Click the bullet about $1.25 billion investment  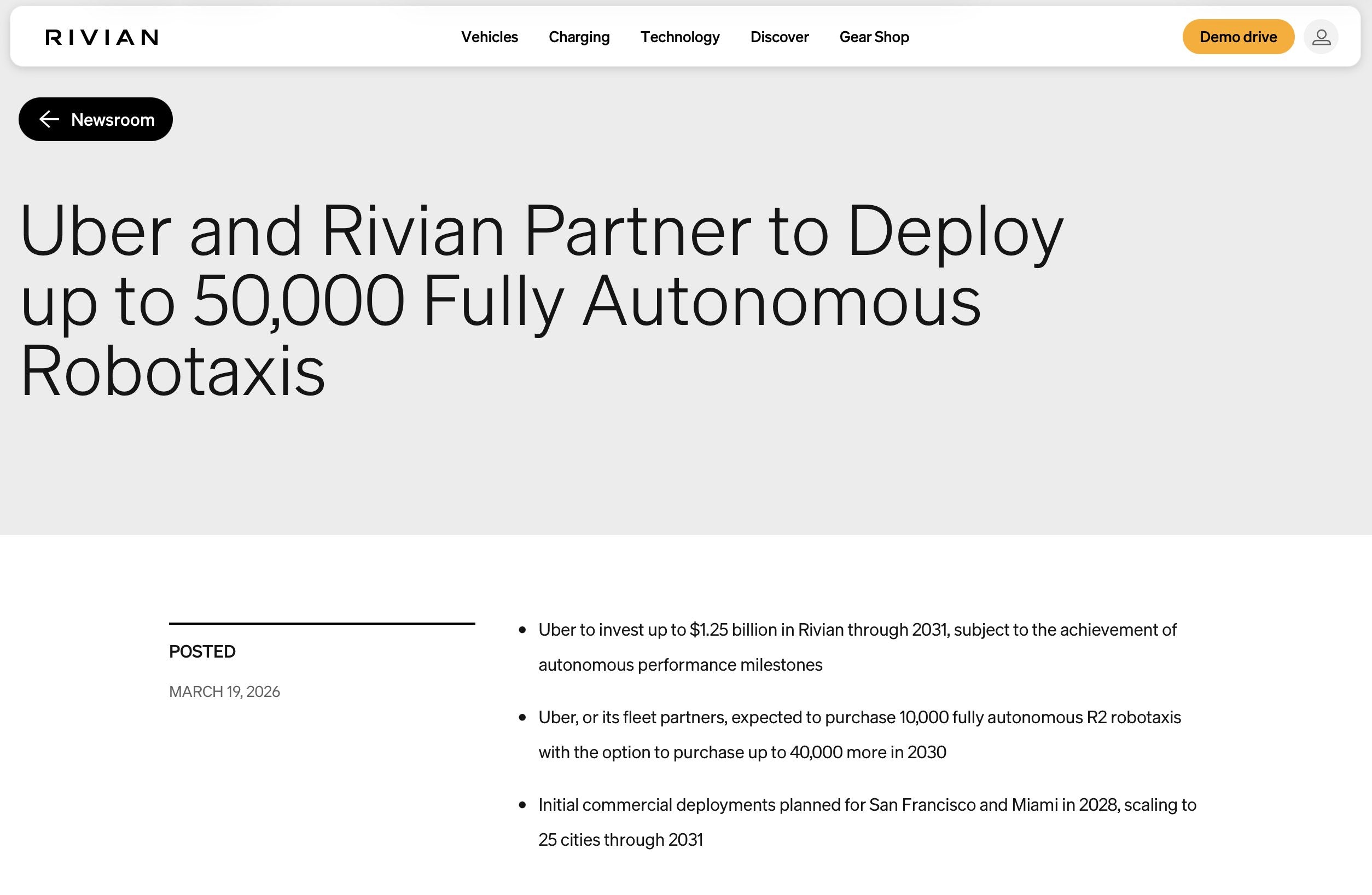857,647
